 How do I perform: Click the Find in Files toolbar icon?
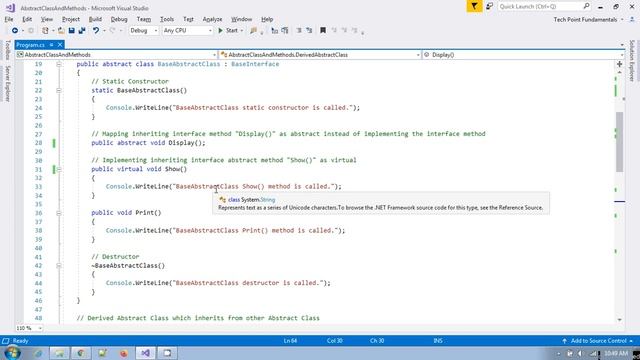click(x=253, y=31)
